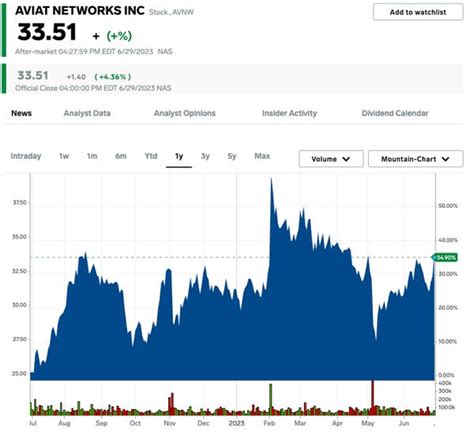
Task: Switch chart to 5y range
Action: coord(232,156)
